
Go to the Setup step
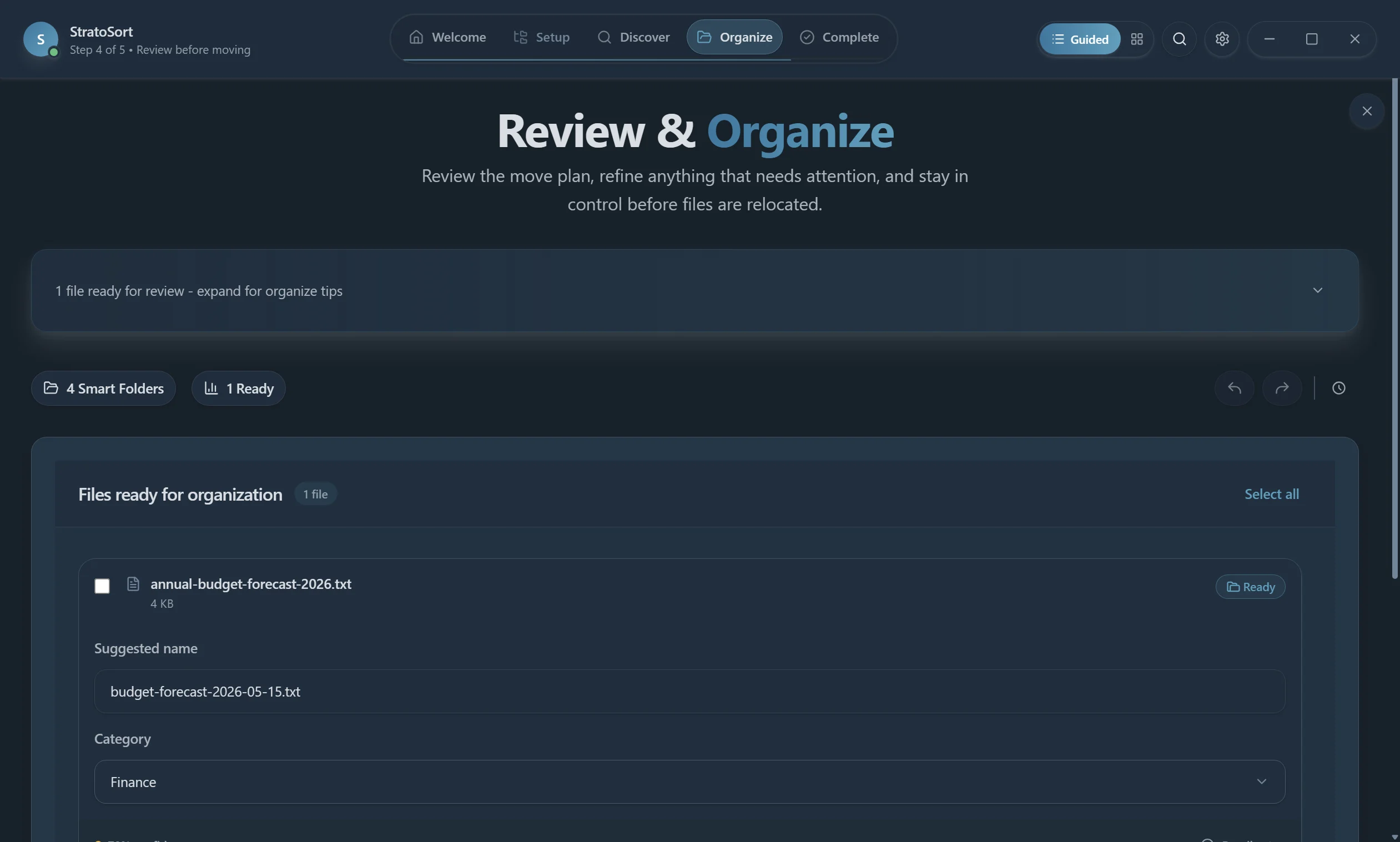pyautogui.click(x=541, y=37)
